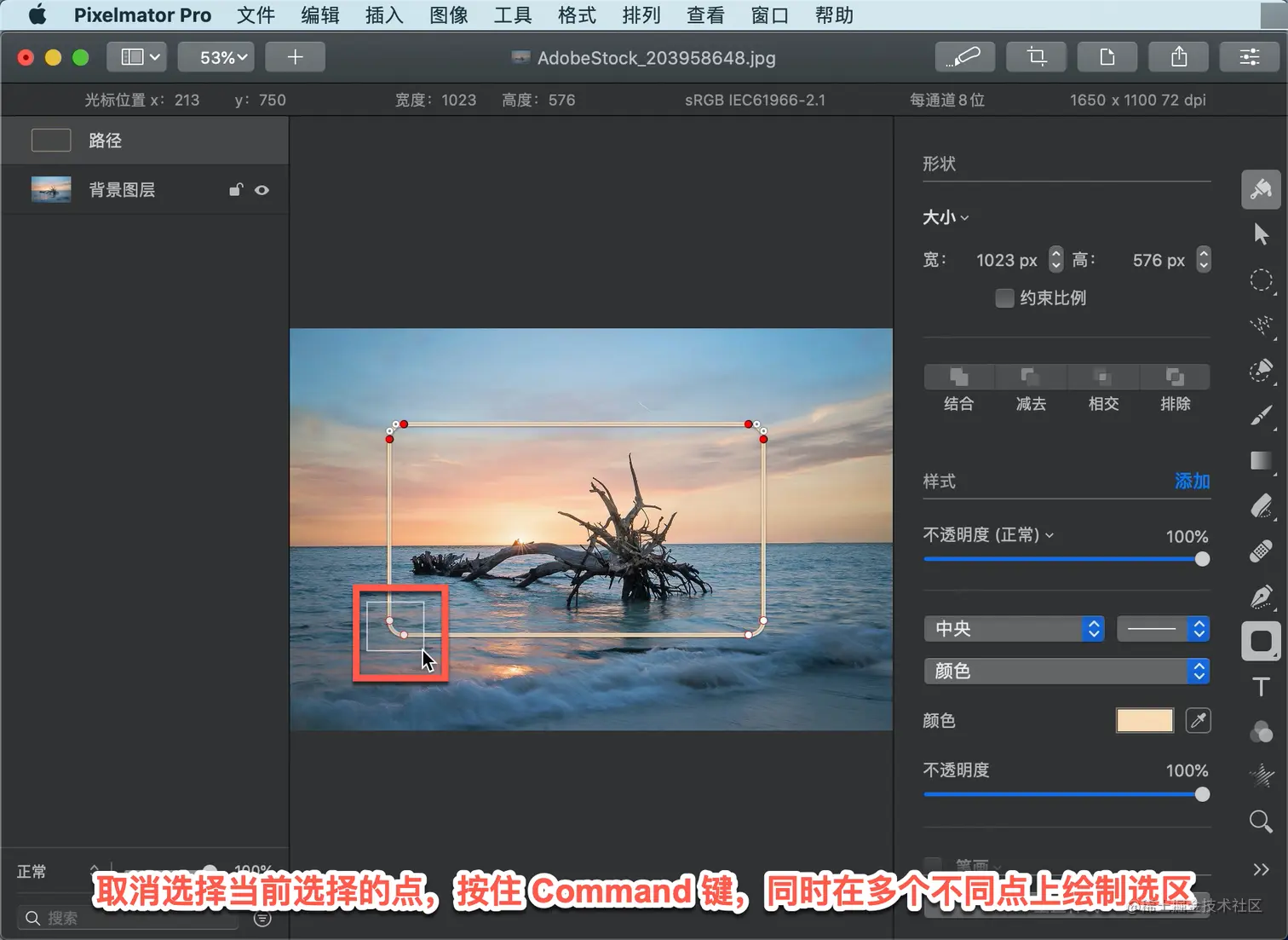1288x940 pixels.
Task: Open the 工具 menu
Action: coord(513,15)
